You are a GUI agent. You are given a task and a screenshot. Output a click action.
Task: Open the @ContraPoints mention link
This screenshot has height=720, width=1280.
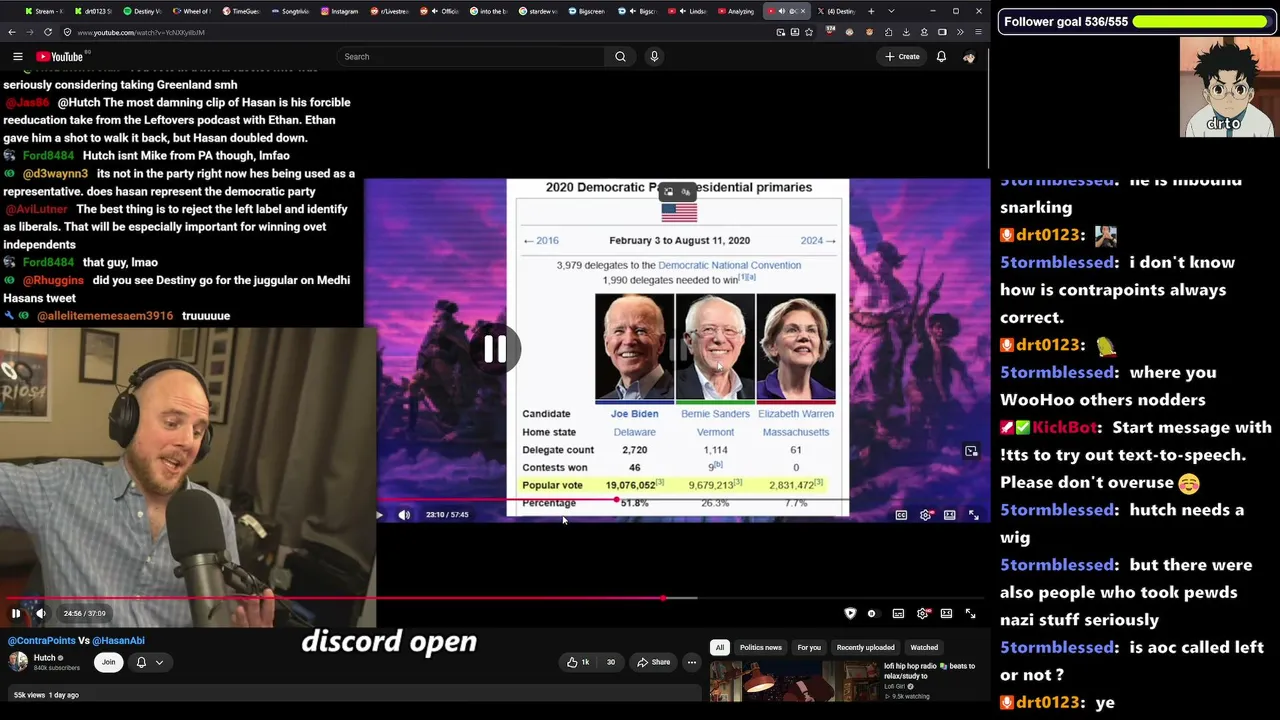(42, 641)
